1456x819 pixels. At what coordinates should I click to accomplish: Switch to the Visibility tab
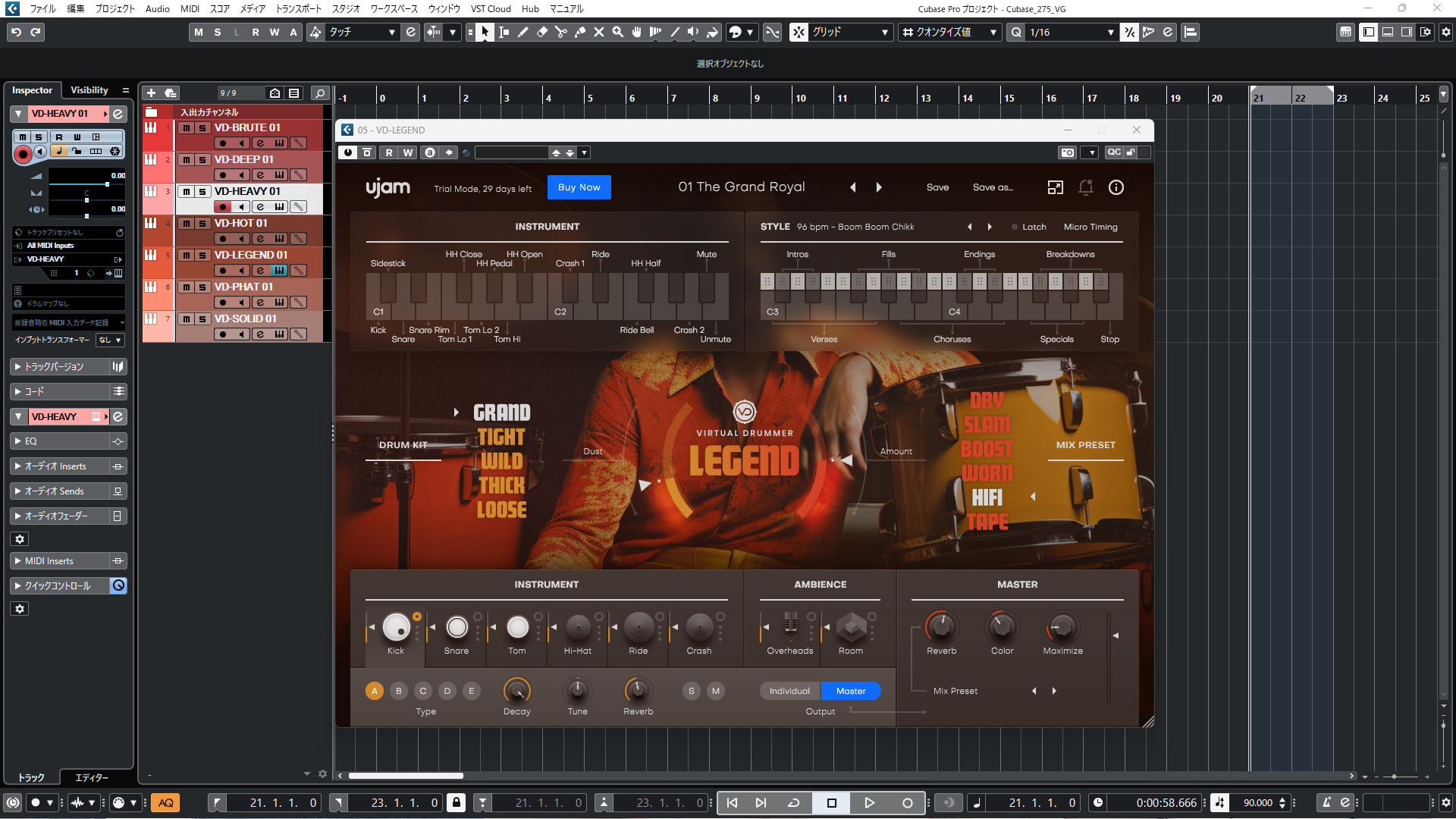point(89,90)
